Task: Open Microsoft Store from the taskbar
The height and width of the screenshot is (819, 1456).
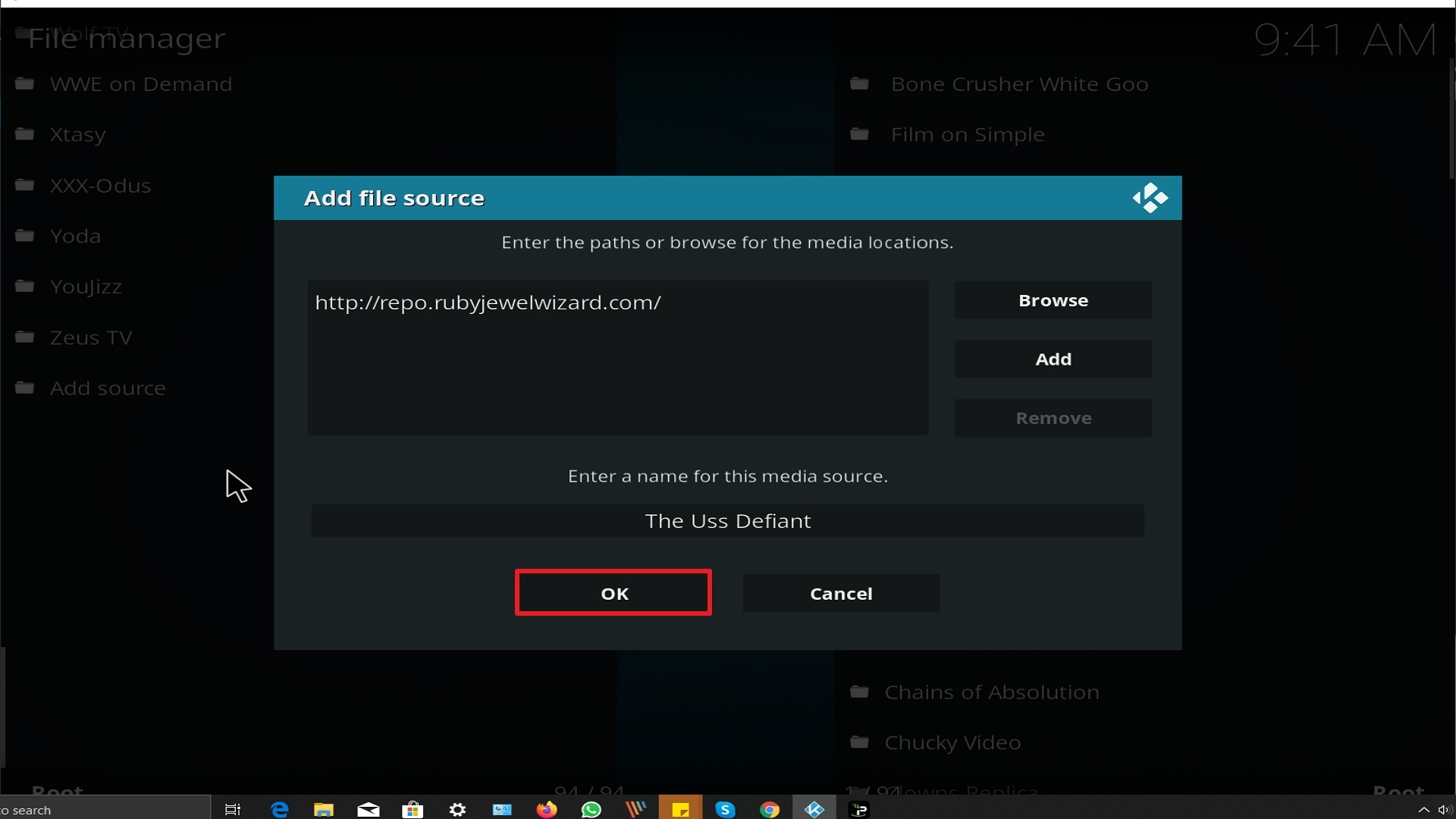Action: click(413, 809)
